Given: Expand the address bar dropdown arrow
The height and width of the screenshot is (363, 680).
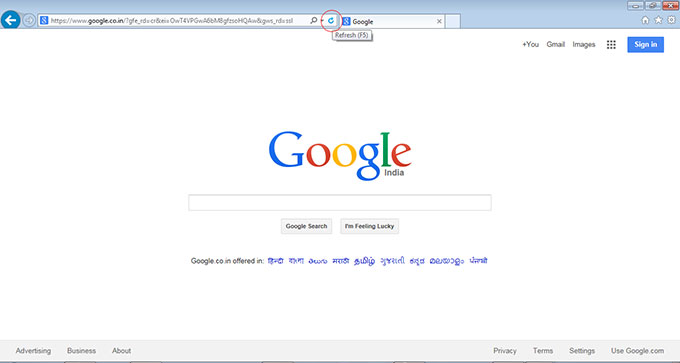Looking at the screenshot, I should pos(322,20).
